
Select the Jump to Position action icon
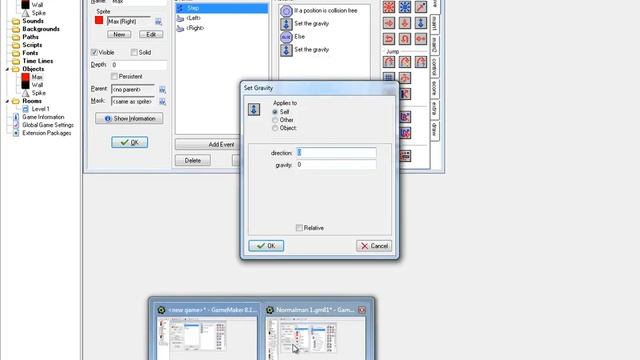coord(389,62)
